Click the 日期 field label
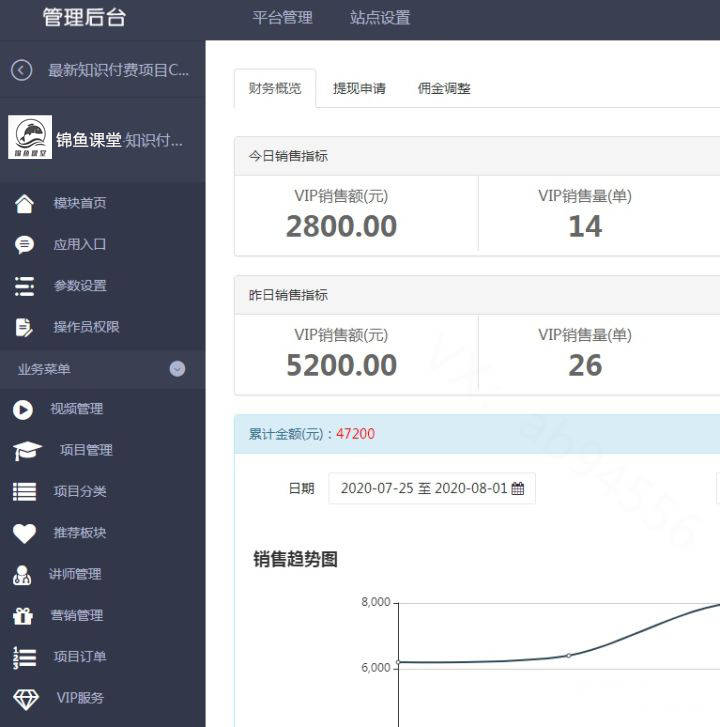Image resolution: width=720 pixels, height=727 pixels. point(301,488)
